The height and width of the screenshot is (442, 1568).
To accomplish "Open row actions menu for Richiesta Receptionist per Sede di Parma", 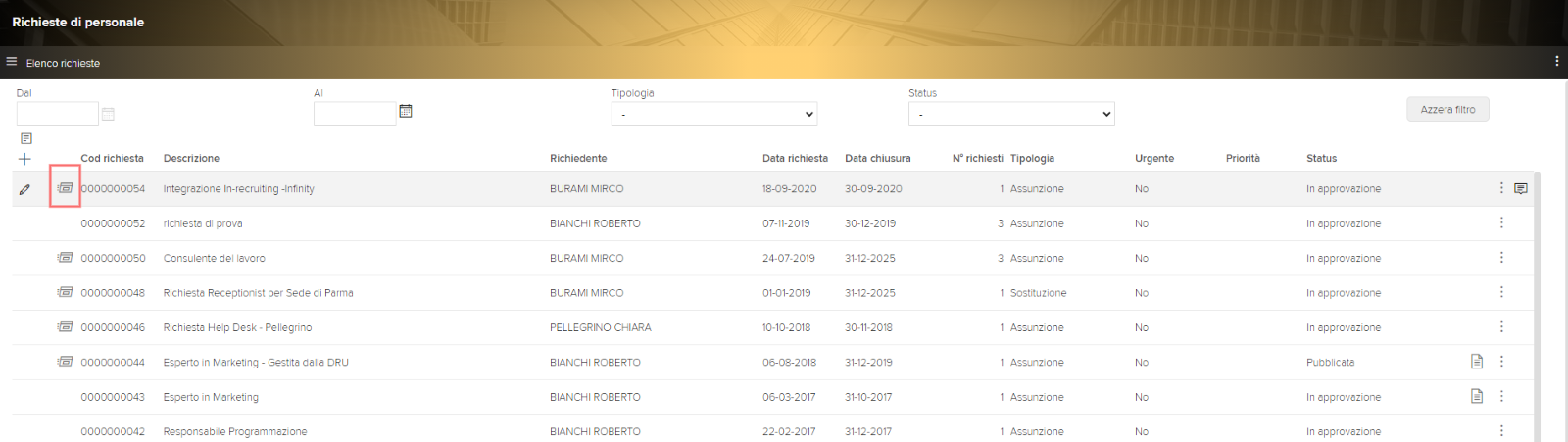I will click(1501, 292).
